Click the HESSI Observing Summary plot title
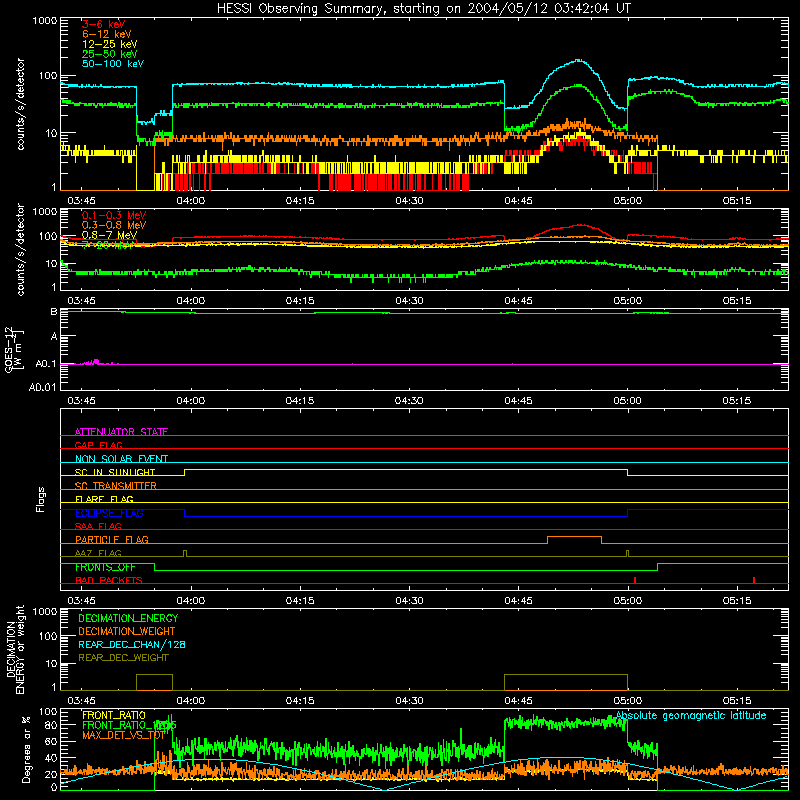The width and height of the screenshot is (800, 800). tap(424, 8)
